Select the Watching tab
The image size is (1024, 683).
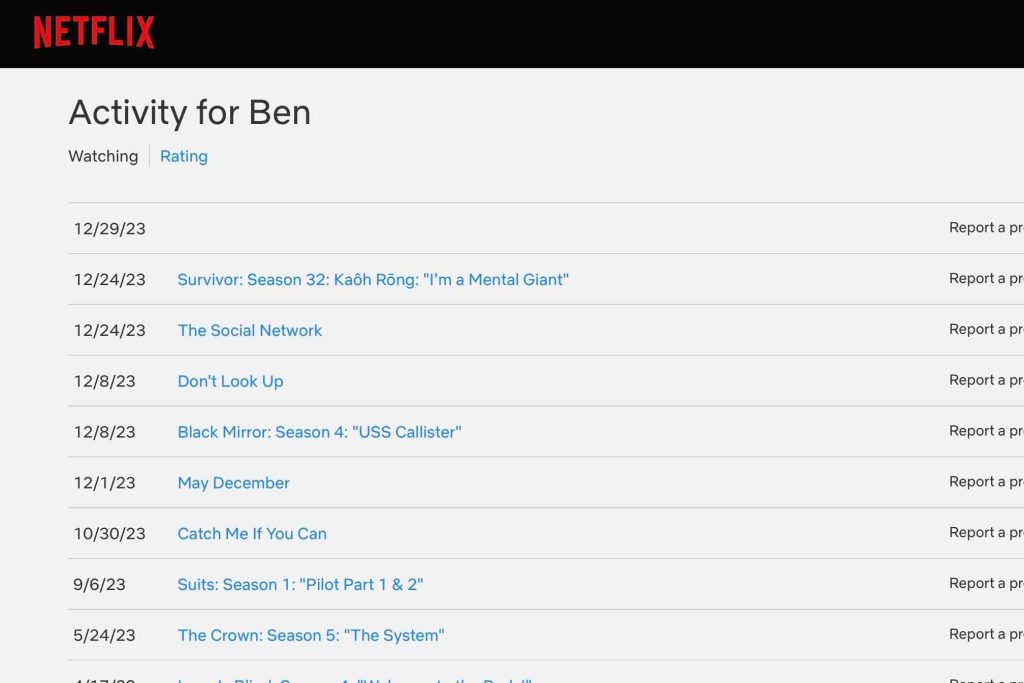(103, 156)
